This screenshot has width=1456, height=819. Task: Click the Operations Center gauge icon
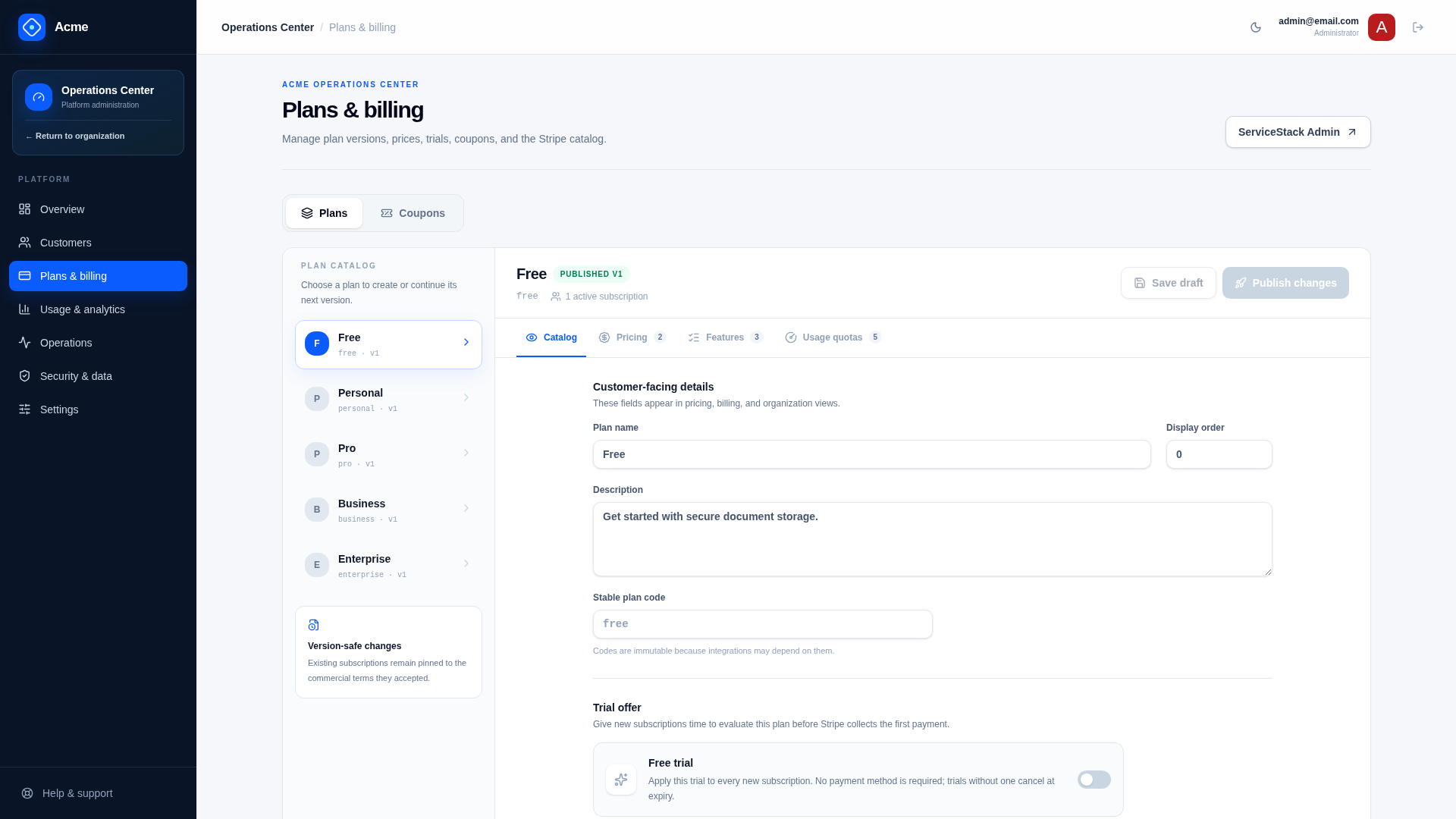click(39, 97)
